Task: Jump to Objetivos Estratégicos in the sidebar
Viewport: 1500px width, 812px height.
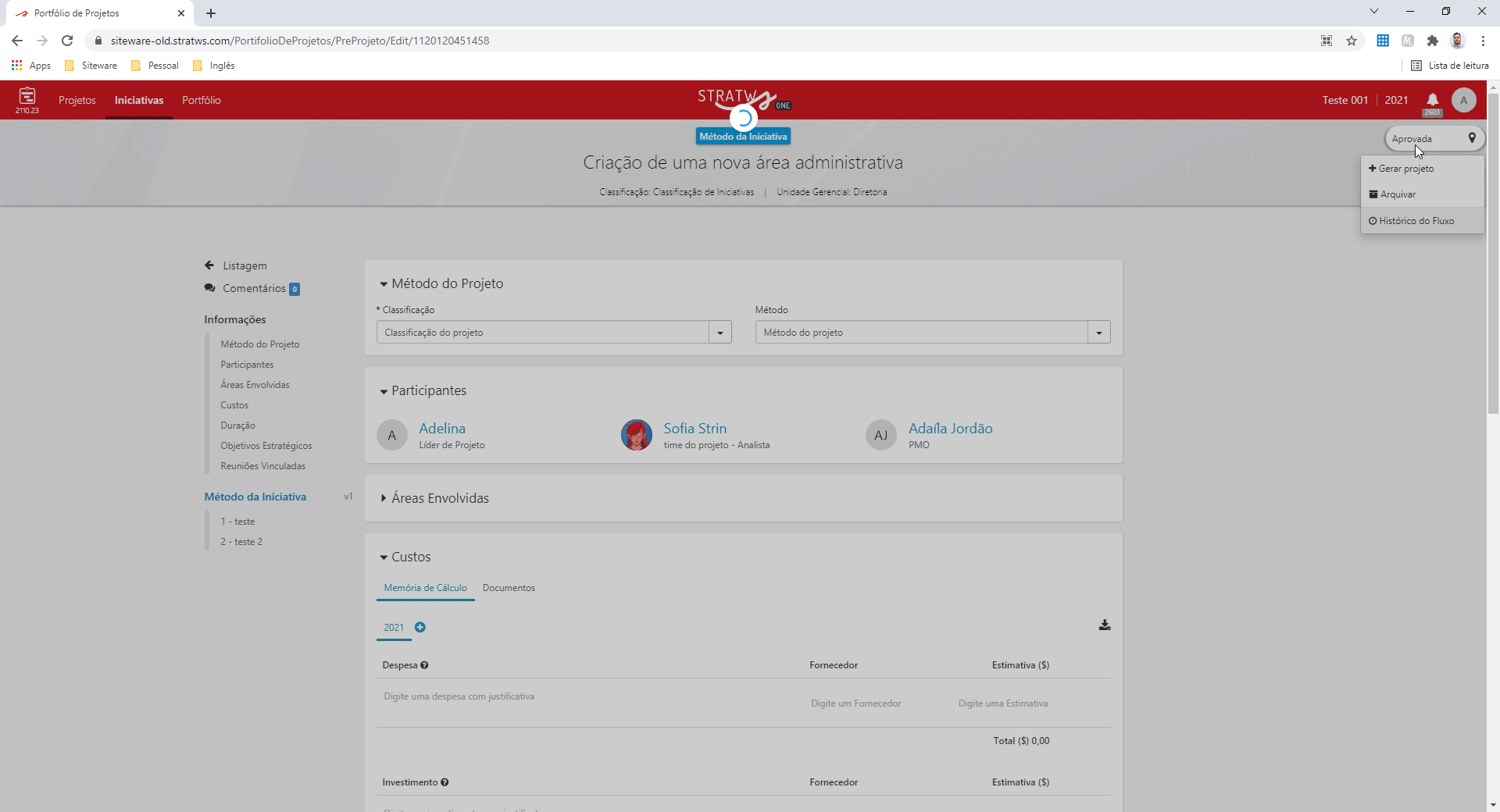Action: click(266, 446)
